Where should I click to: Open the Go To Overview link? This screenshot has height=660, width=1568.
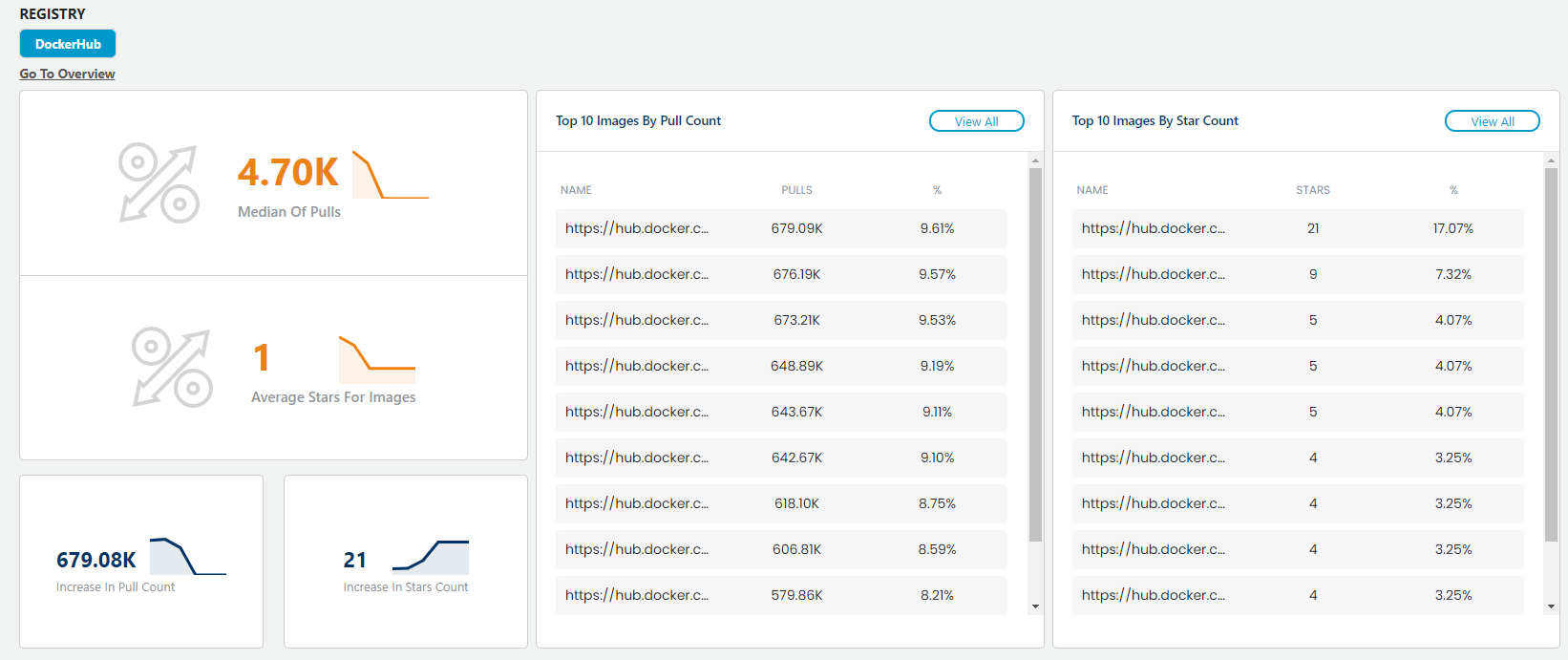pyautogui.click(x=67, y=74)
